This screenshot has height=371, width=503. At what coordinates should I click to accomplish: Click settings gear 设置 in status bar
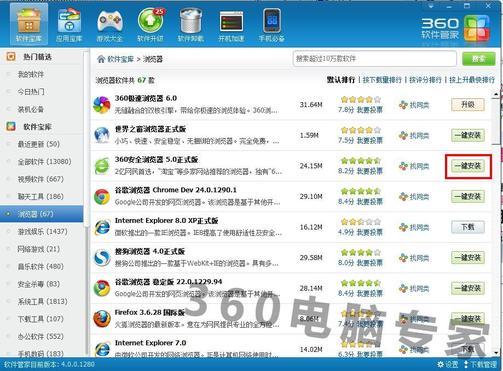click(448, 364)
